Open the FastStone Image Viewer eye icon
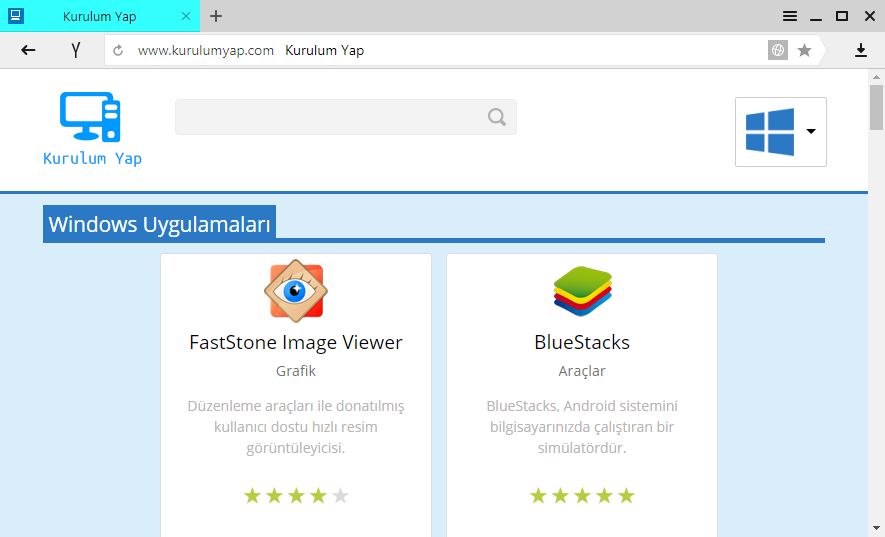The height and width of the screenshot is (537, 885). pos(295,291)
